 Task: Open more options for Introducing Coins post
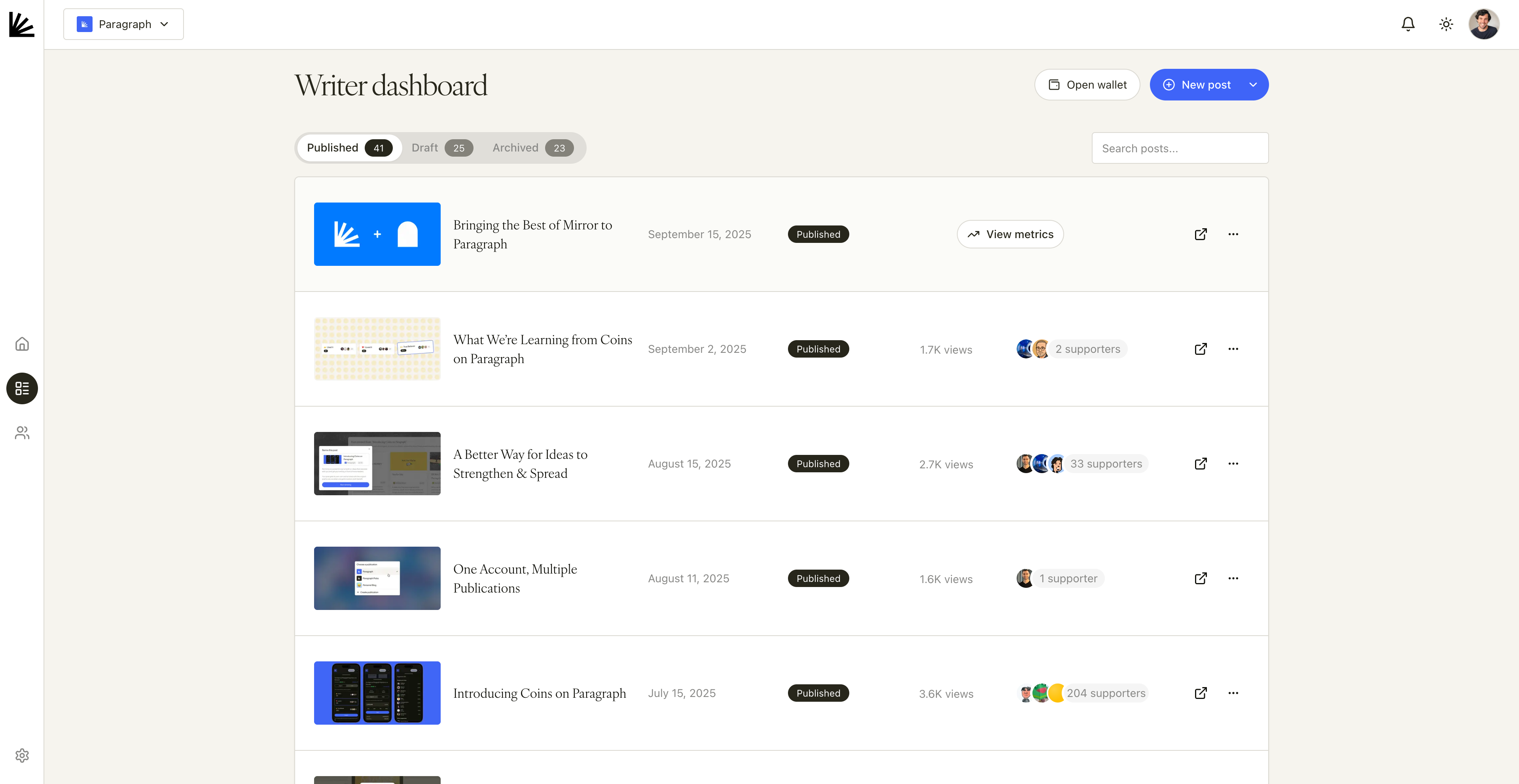click(x=1233, y=693)
